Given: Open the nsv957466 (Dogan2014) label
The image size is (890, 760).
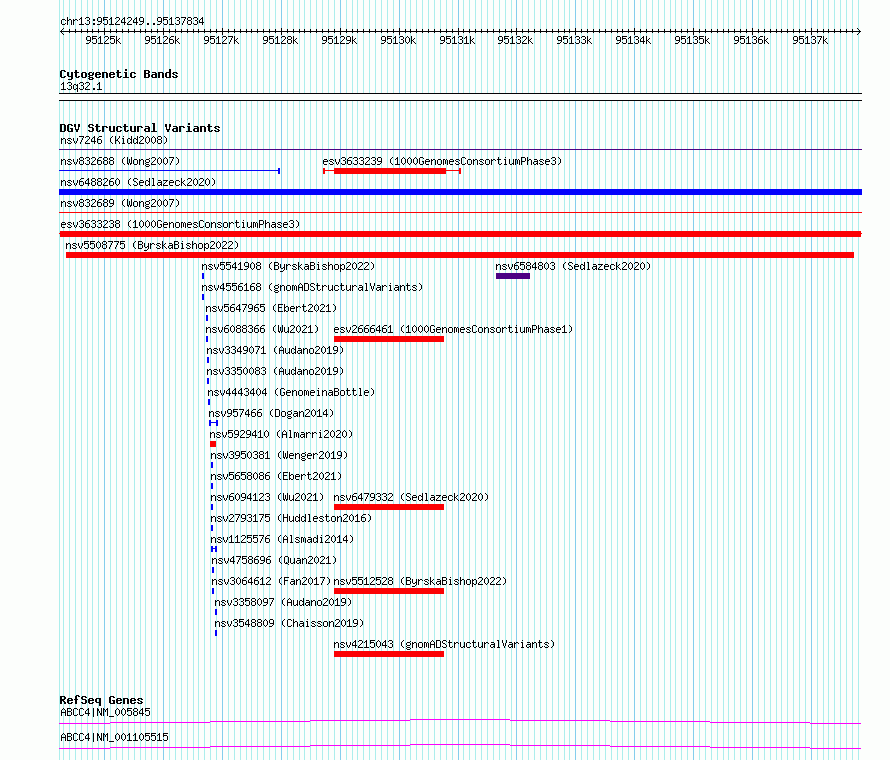Looking at the screenshot, I should pos(271,413).
